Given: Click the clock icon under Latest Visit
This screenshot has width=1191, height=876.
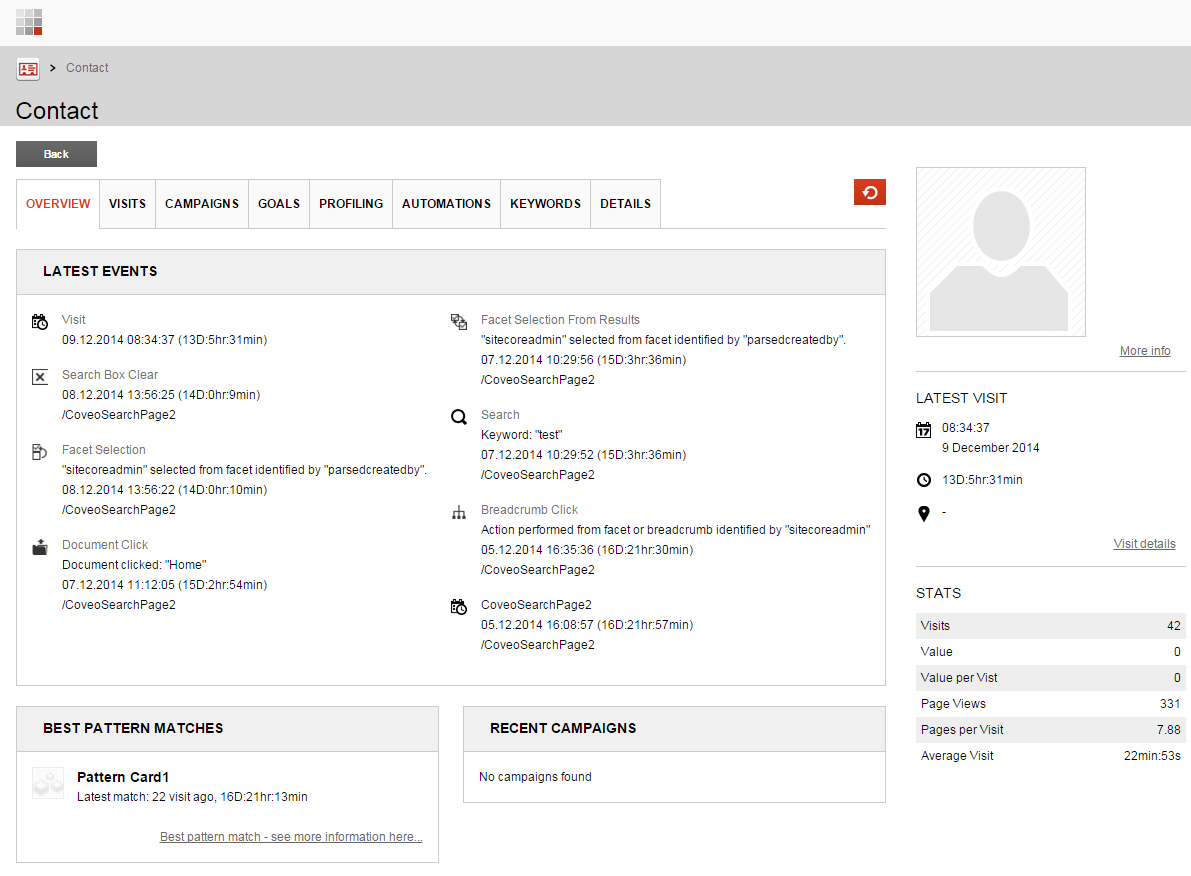Looking at the screenshot, I should 923,480.
